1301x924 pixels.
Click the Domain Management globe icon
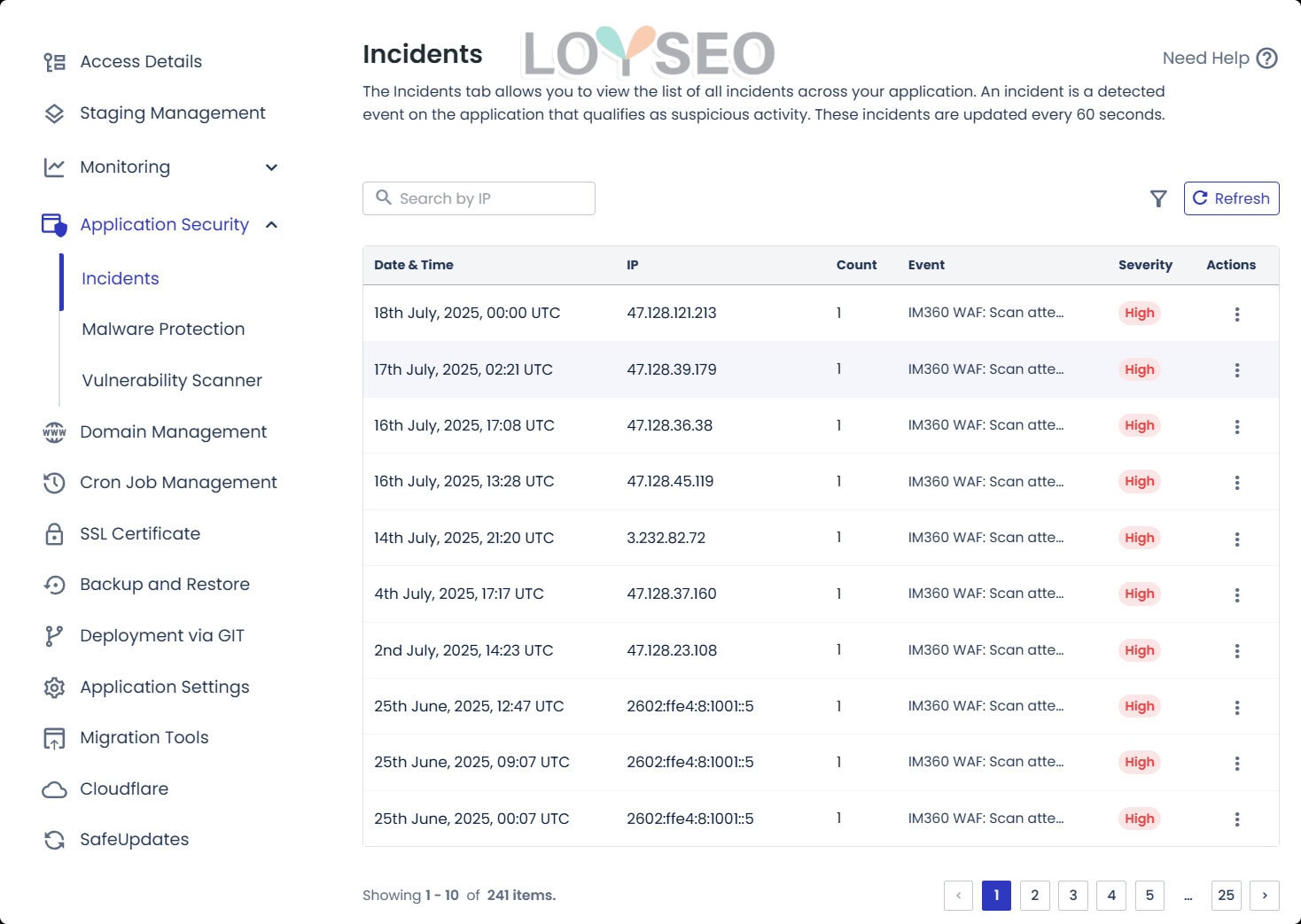pos(54,432)
